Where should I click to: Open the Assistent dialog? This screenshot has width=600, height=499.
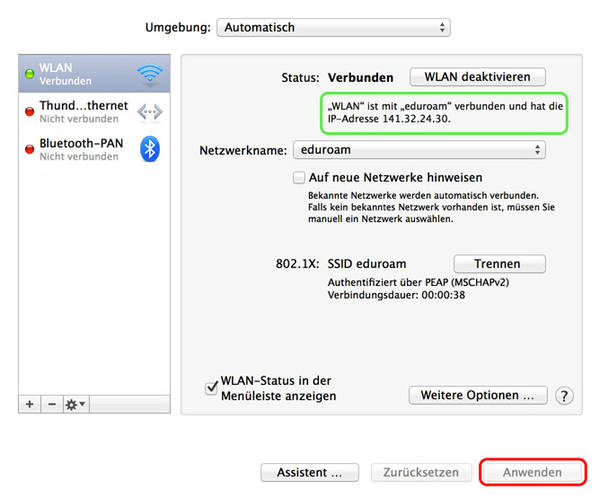[310, 473]
